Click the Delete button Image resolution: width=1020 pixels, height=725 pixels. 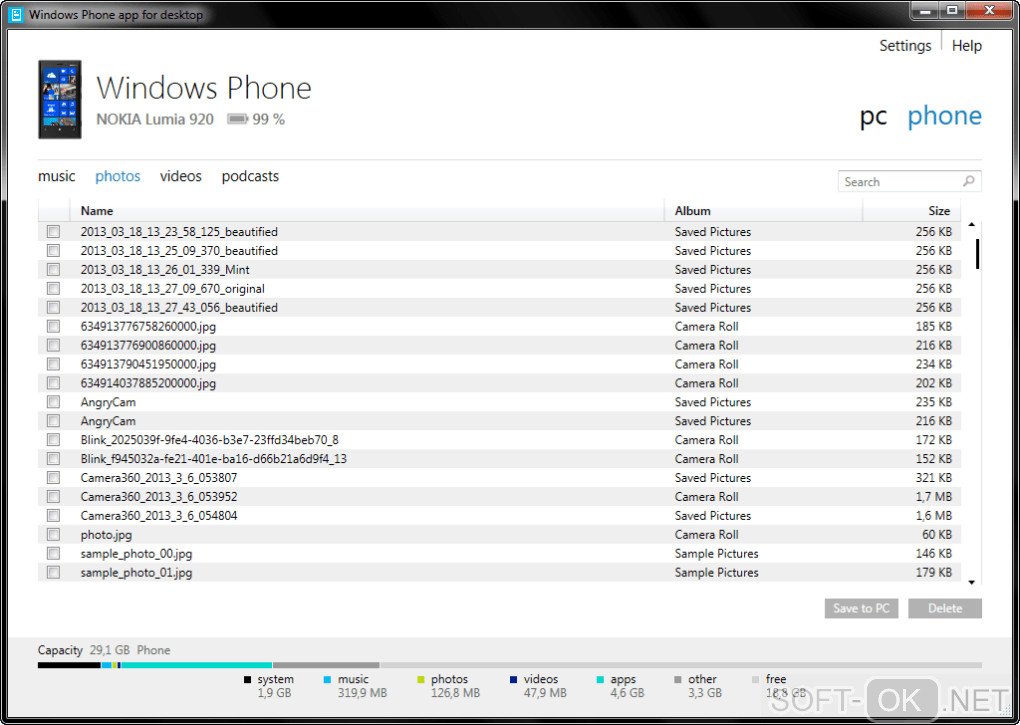pyautogui.click(x=945, y=609)
